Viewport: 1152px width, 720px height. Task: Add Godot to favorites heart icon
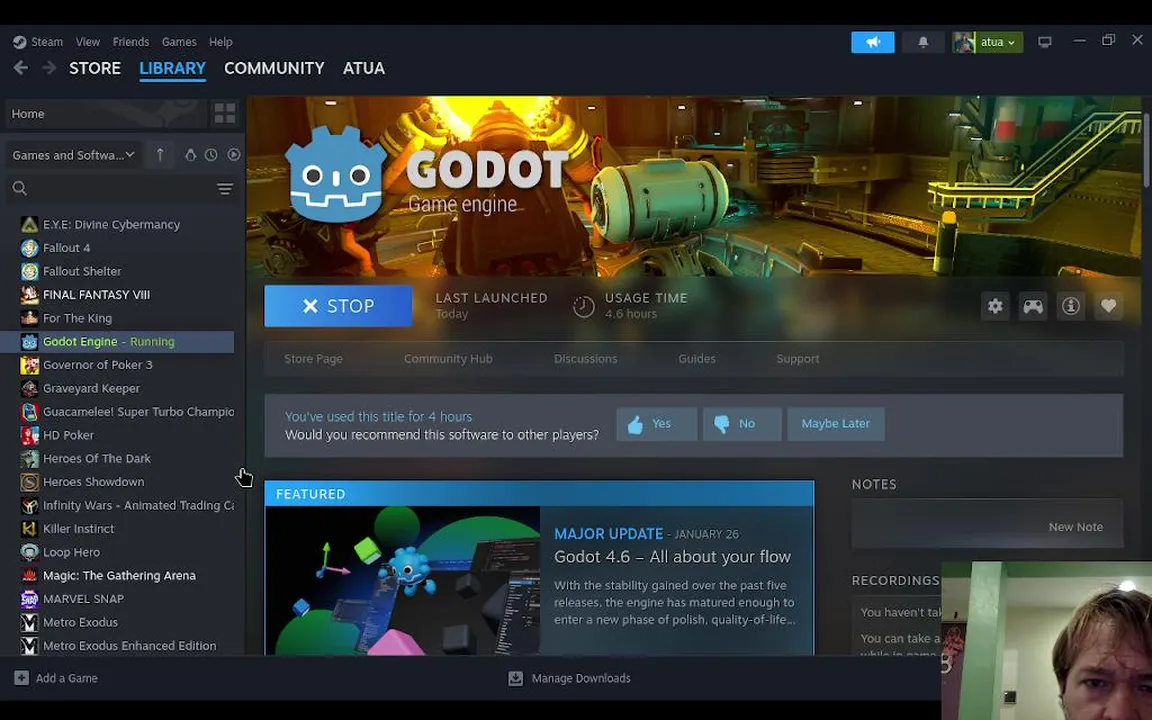tap(1109, 306)
